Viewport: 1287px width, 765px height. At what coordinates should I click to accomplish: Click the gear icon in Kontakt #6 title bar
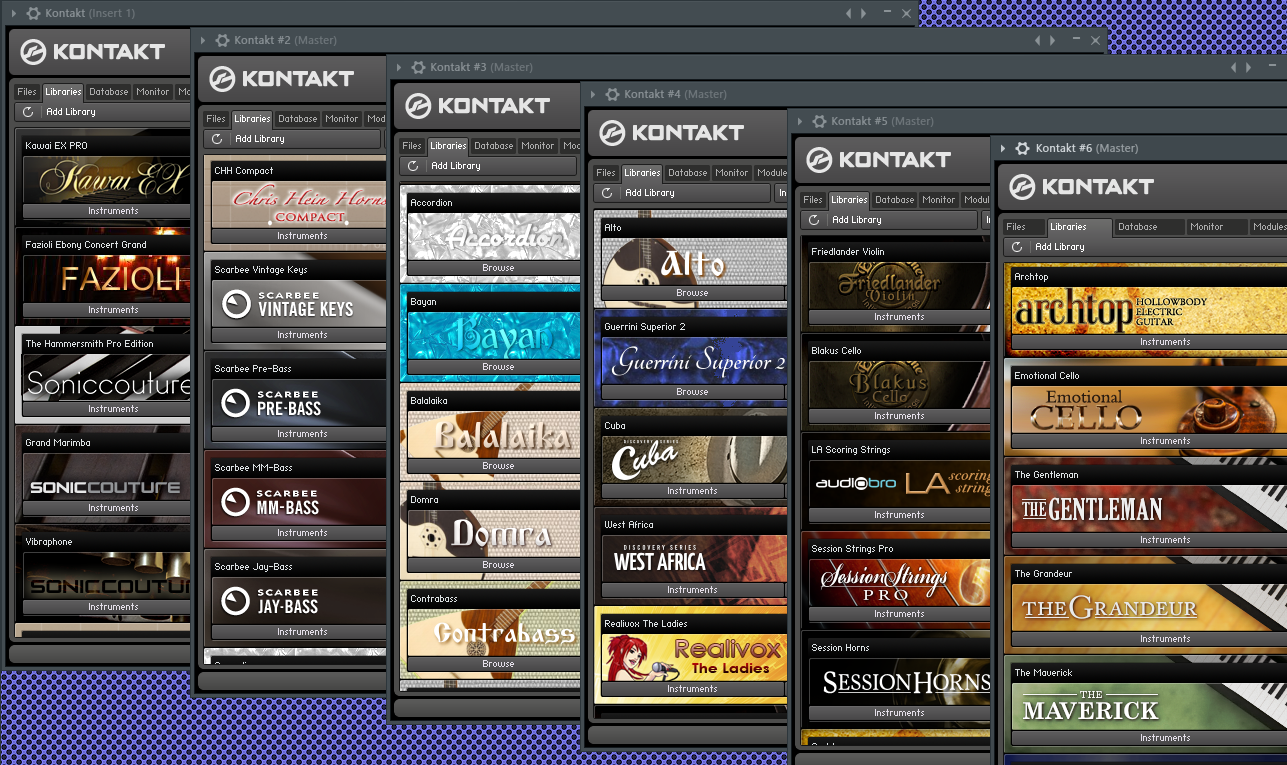click(1022, 148)
